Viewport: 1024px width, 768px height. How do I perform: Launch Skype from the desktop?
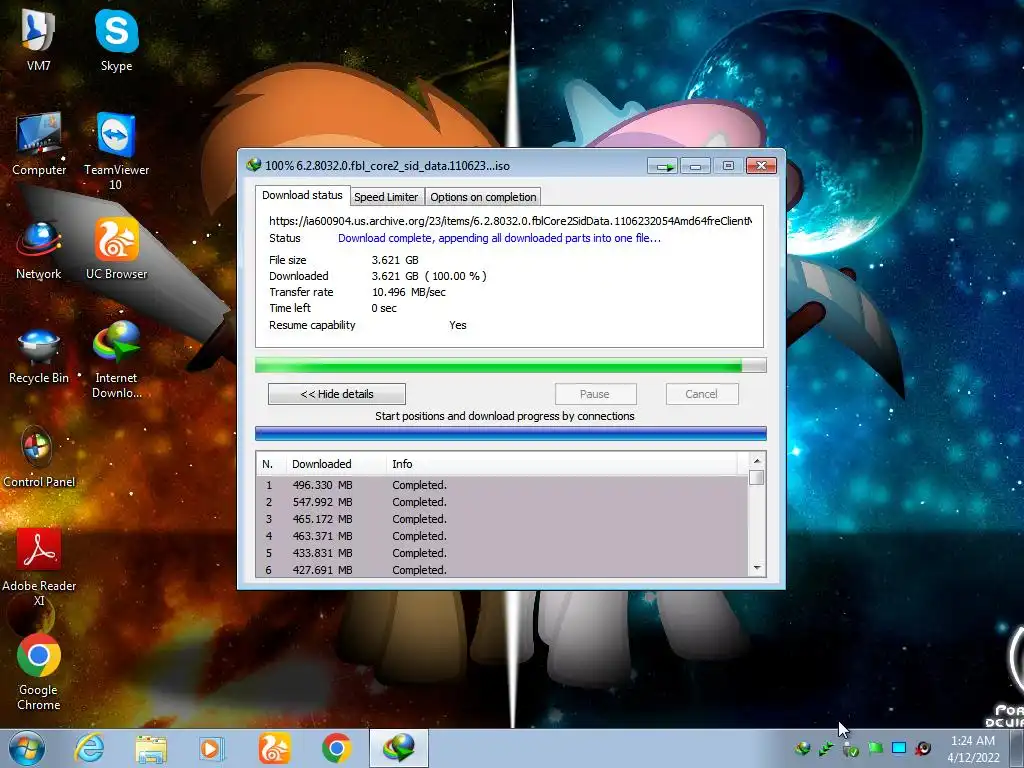pyautogui.click(x=116, y=40)
